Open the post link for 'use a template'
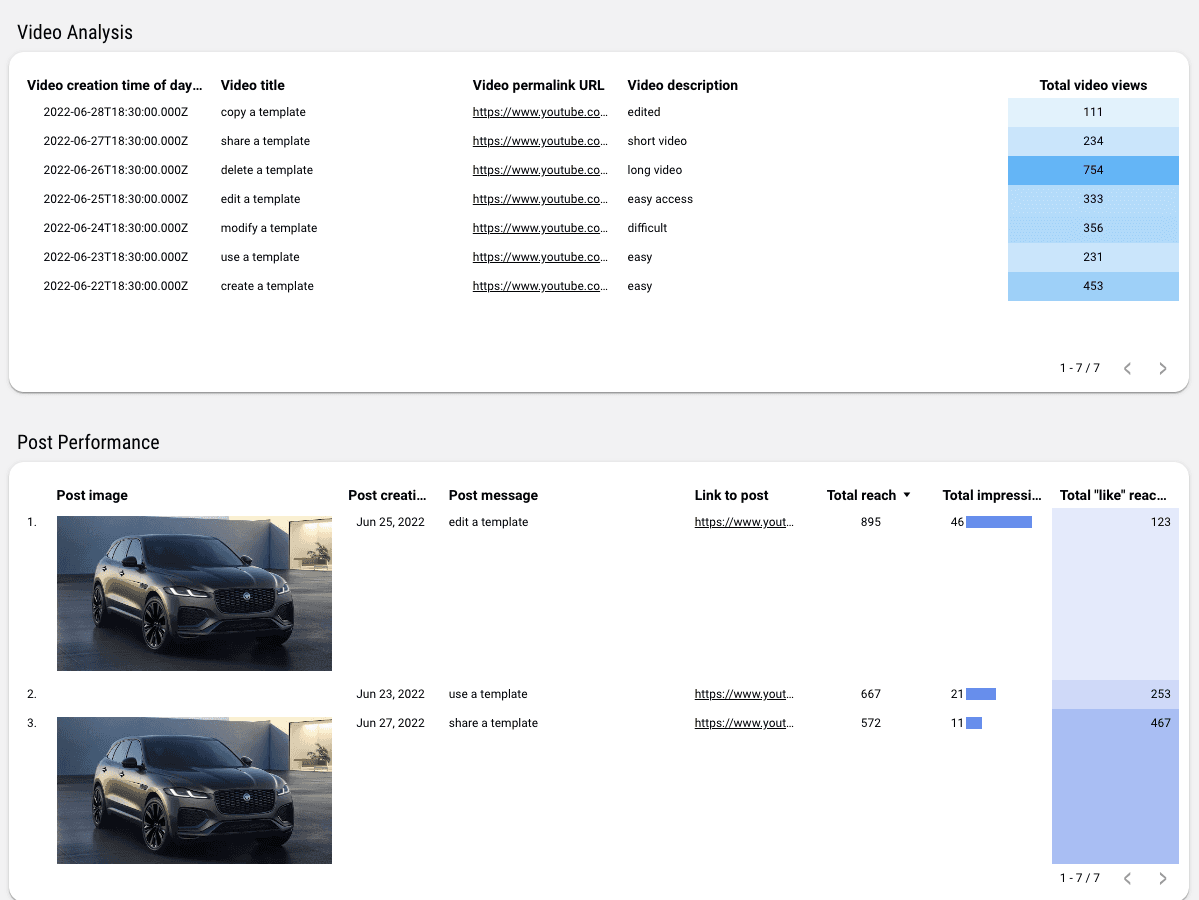Viewport: 1199px width, 900px height. (x=744, y=693)
